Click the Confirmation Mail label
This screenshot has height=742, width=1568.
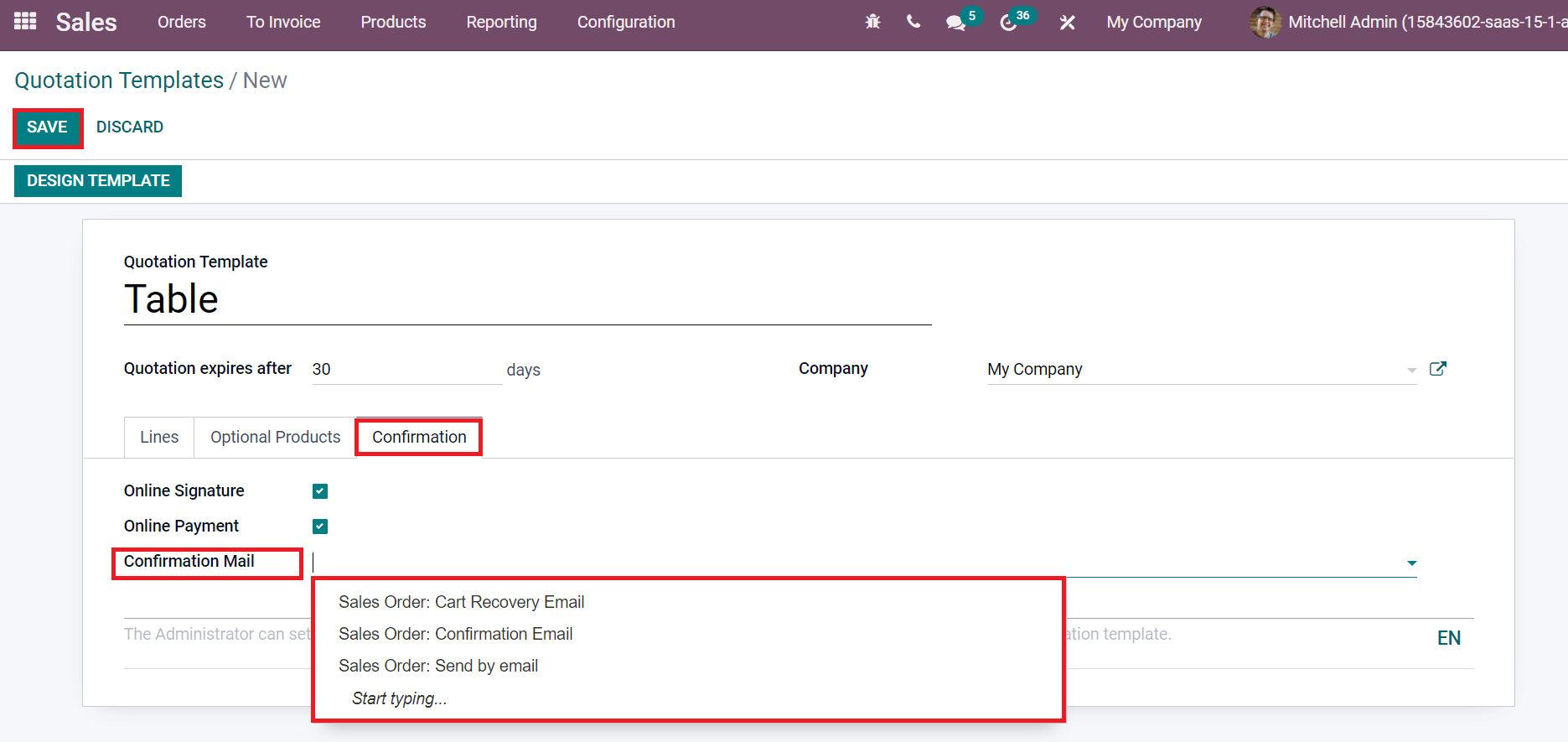189,562
